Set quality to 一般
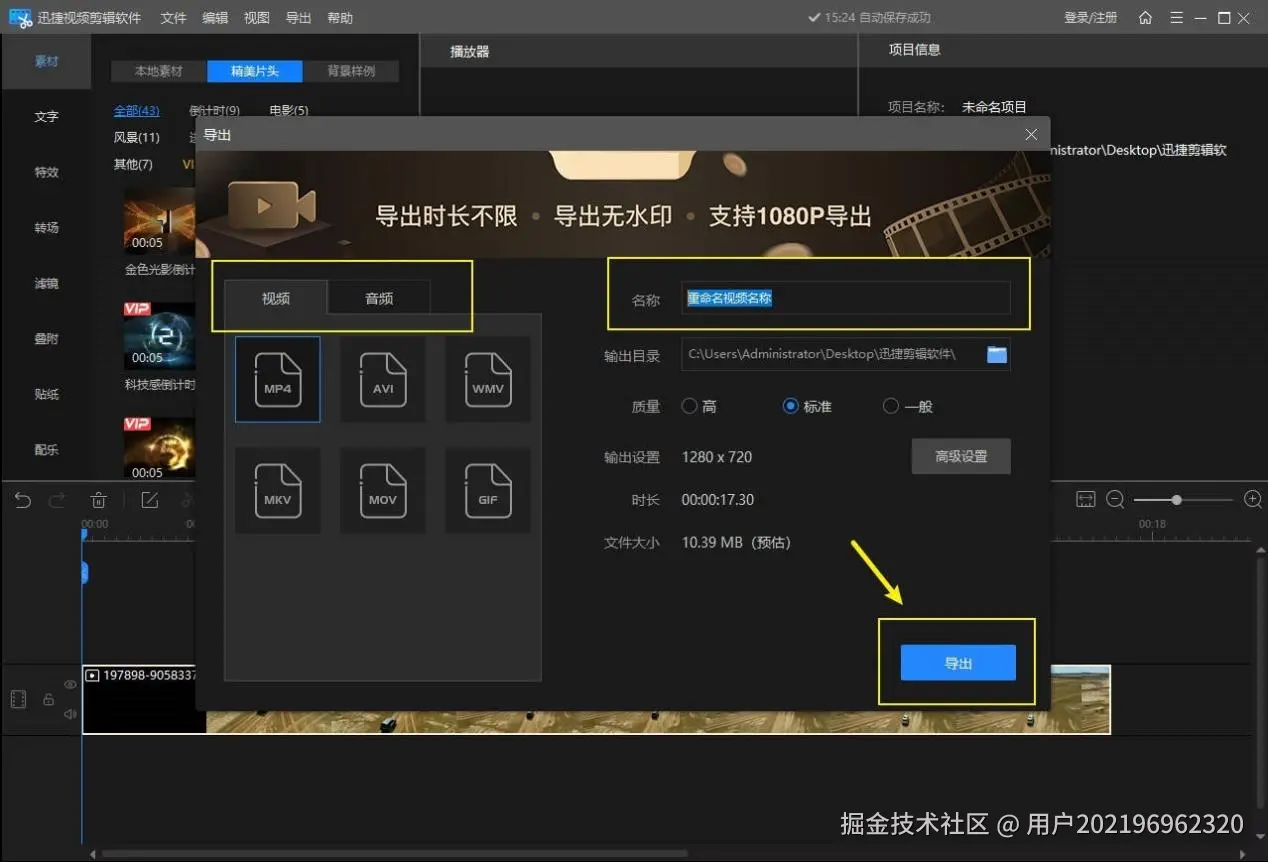The width and height of the screenshot is (1268, 862). click(x=908, y=406)
